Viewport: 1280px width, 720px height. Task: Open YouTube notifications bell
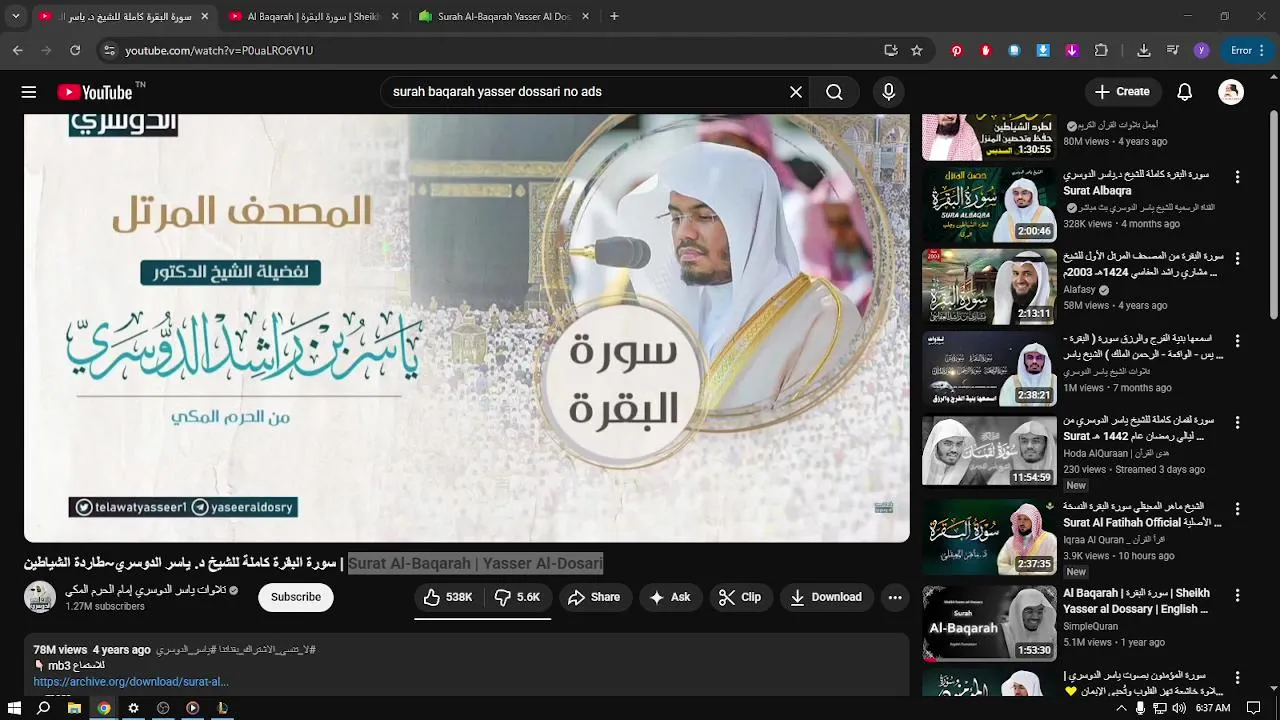point(1184,92)
